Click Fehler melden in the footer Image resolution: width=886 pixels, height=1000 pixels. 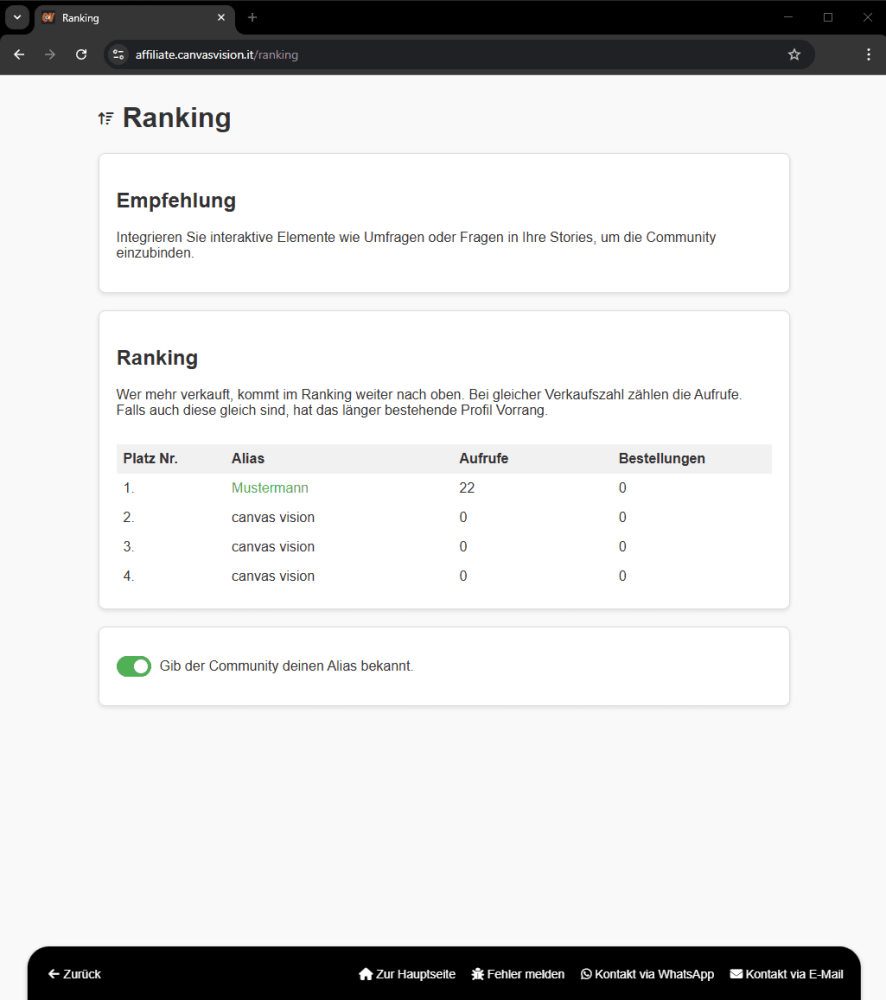(518, 974)
